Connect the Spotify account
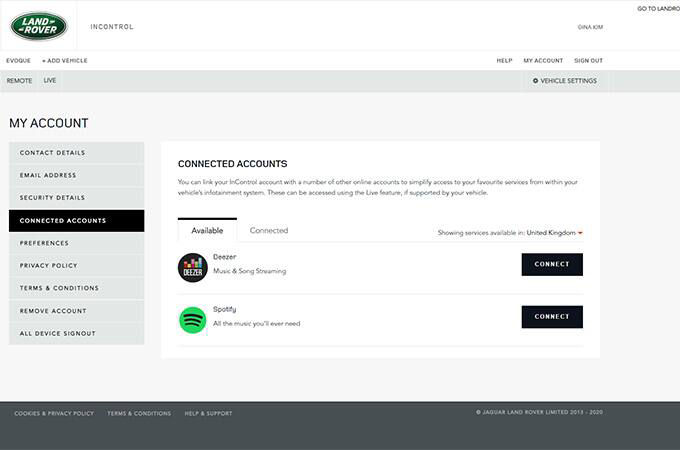Viewport: 680px width, 450px height. tap(552, 316)
